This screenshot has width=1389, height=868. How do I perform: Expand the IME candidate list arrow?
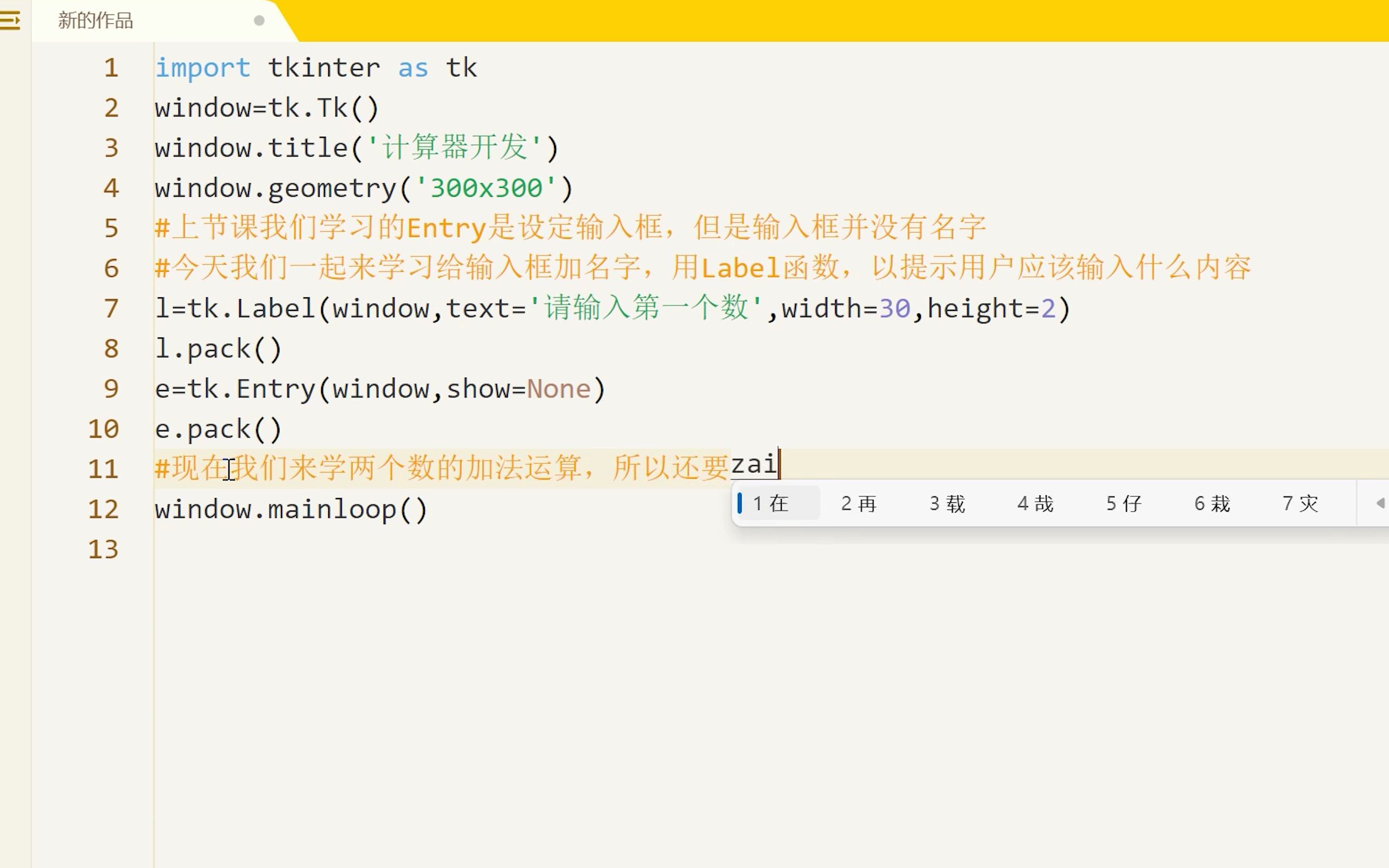pos(1380,503)
